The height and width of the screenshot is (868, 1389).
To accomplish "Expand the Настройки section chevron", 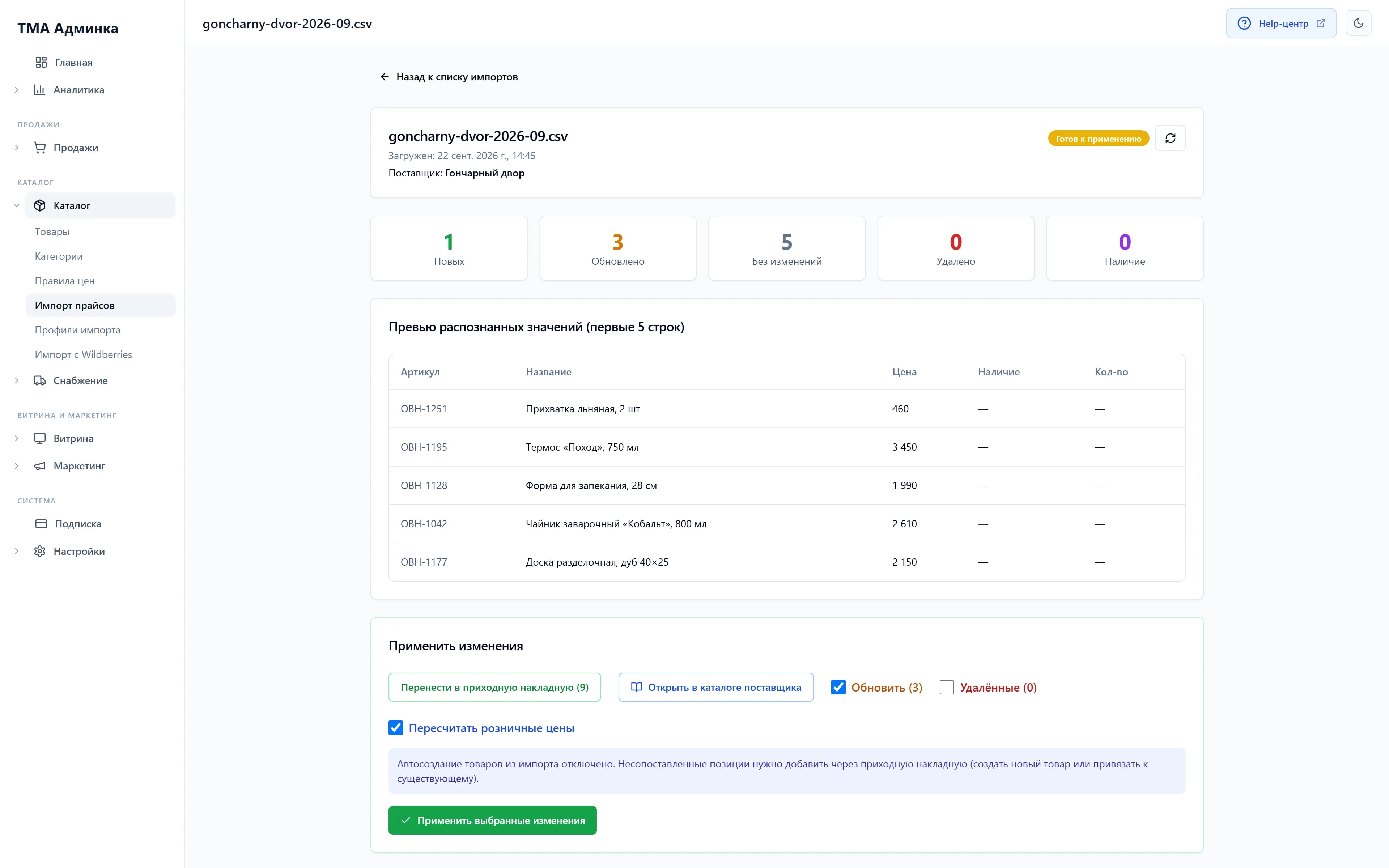I will pos(17,551).
